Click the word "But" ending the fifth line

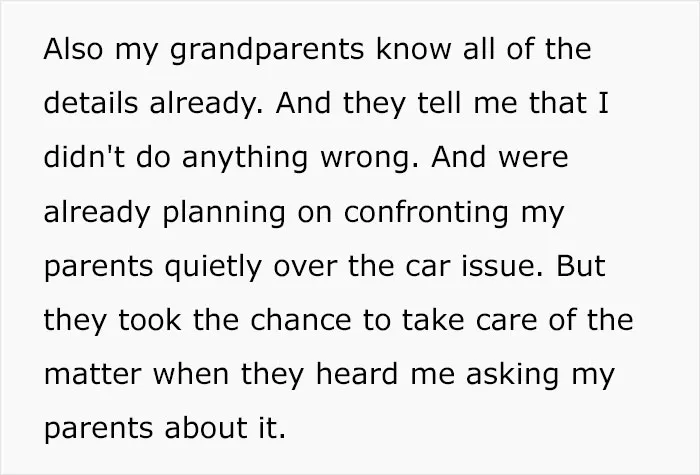click(580, 265)
